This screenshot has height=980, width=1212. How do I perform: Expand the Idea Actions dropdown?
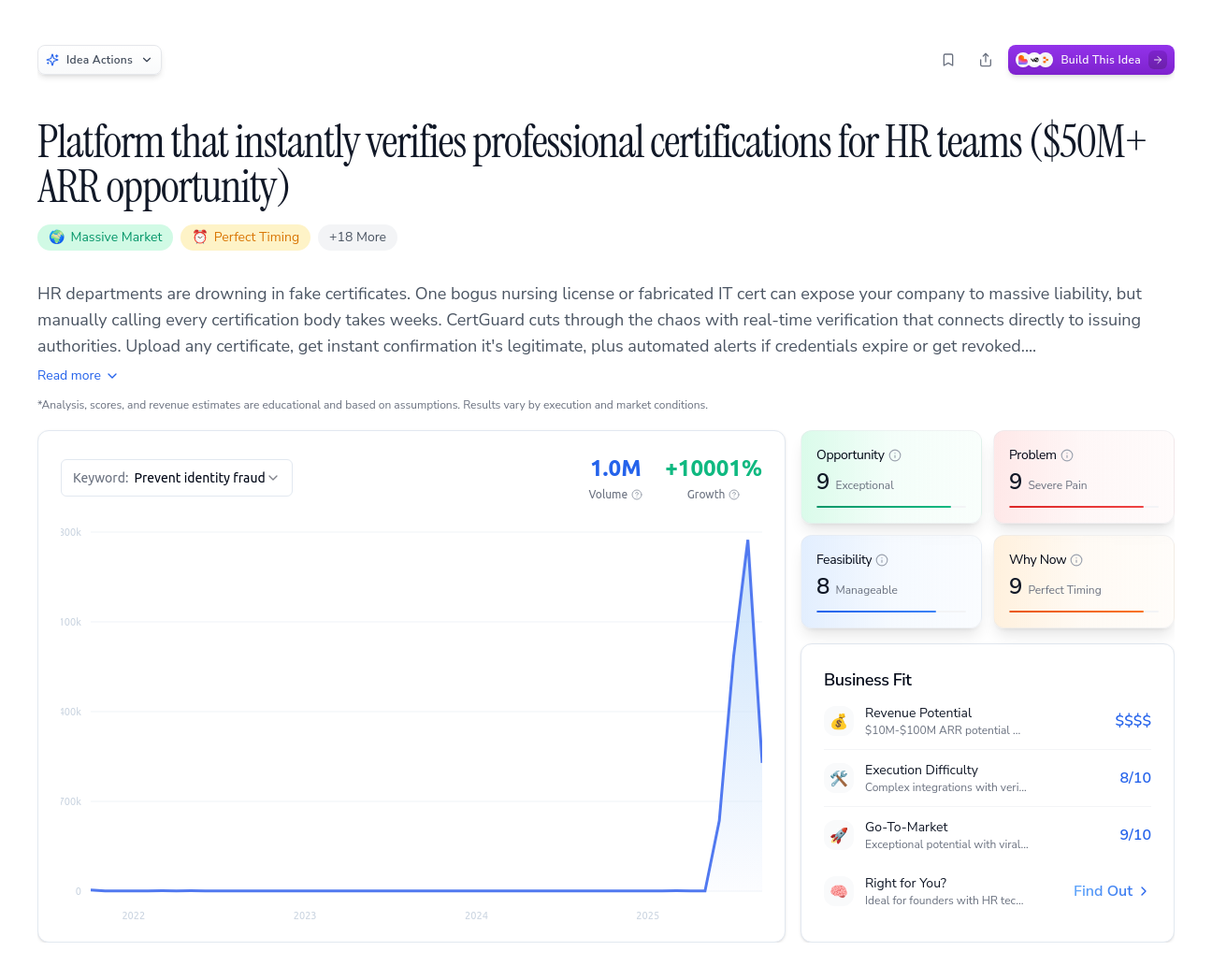tap(99, 59)
